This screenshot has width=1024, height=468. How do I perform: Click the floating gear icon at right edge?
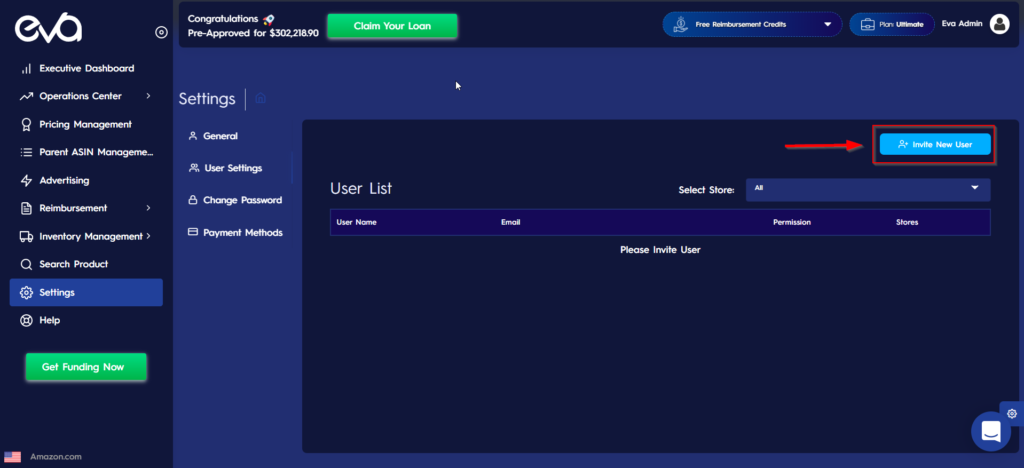tap(1012, 413)
